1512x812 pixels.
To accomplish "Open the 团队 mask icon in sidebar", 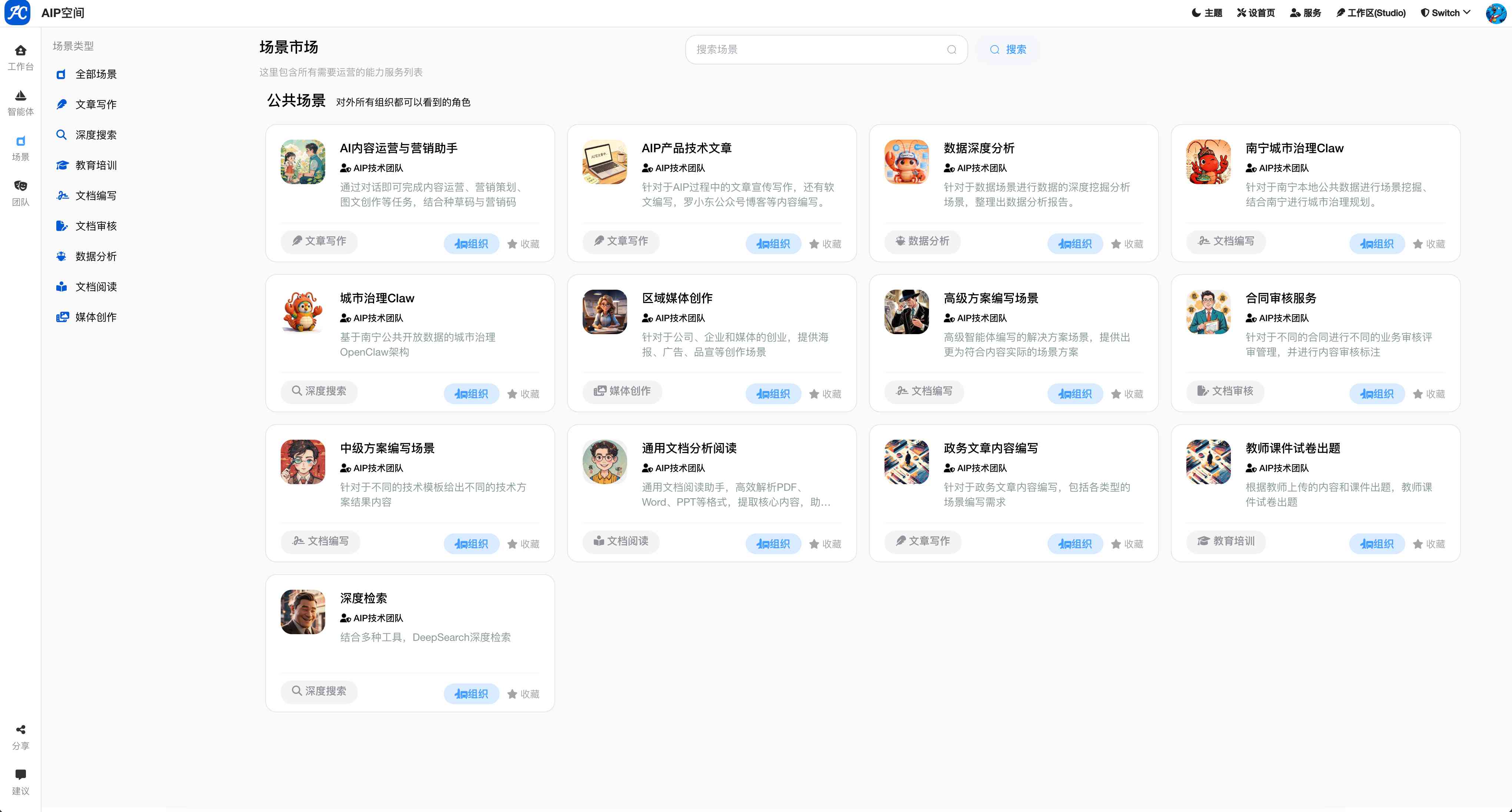I will (20, 186).
